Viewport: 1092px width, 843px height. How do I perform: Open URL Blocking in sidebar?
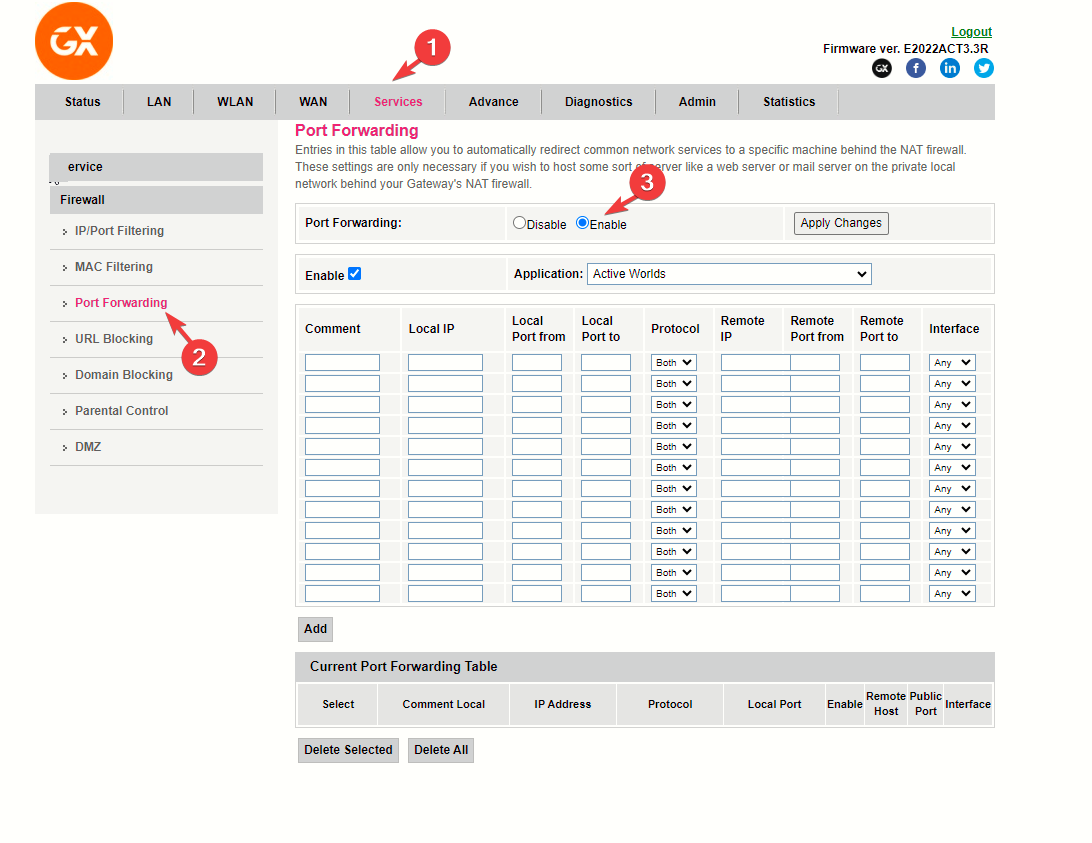coord(114,339)
